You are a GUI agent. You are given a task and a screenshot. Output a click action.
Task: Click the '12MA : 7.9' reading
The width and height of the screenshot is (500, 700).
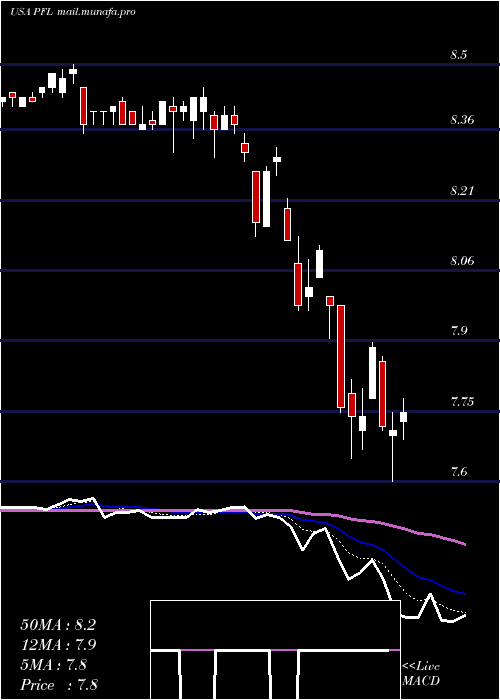coord(58,645)
